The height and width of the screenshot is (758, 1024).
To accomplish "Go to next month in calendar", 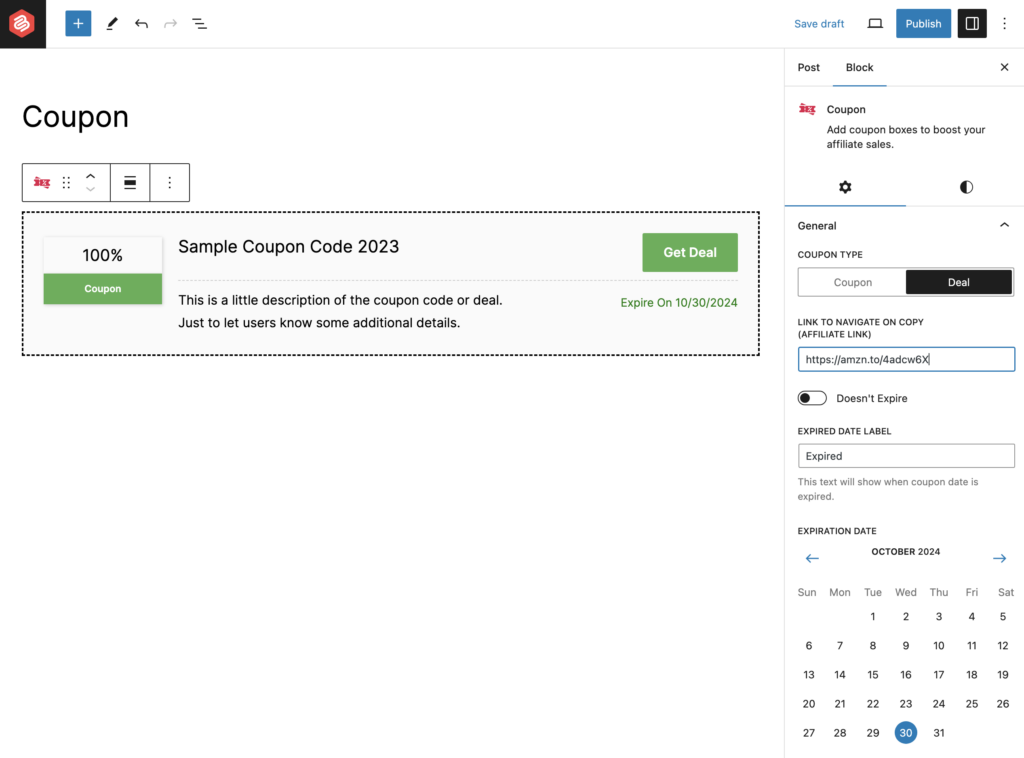I will (999, 558).
